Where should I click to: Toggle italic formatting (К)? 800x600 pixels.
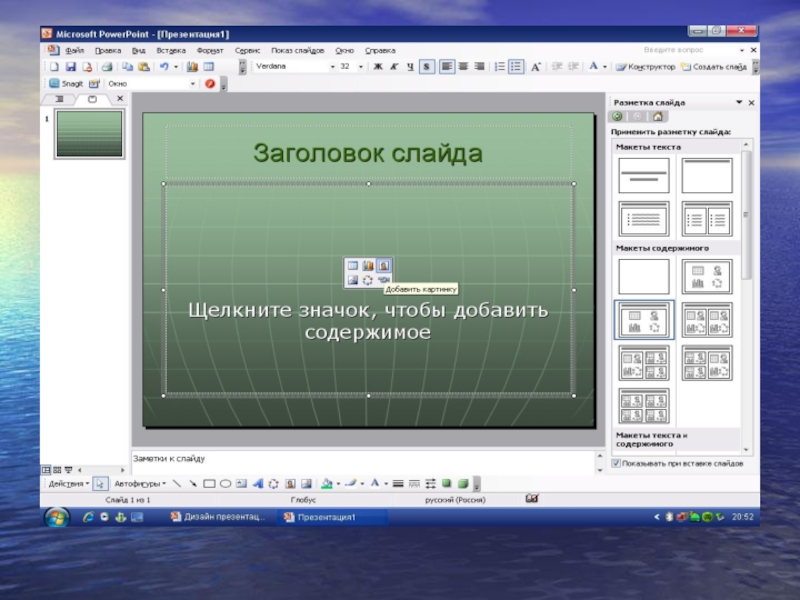point(394,67)
